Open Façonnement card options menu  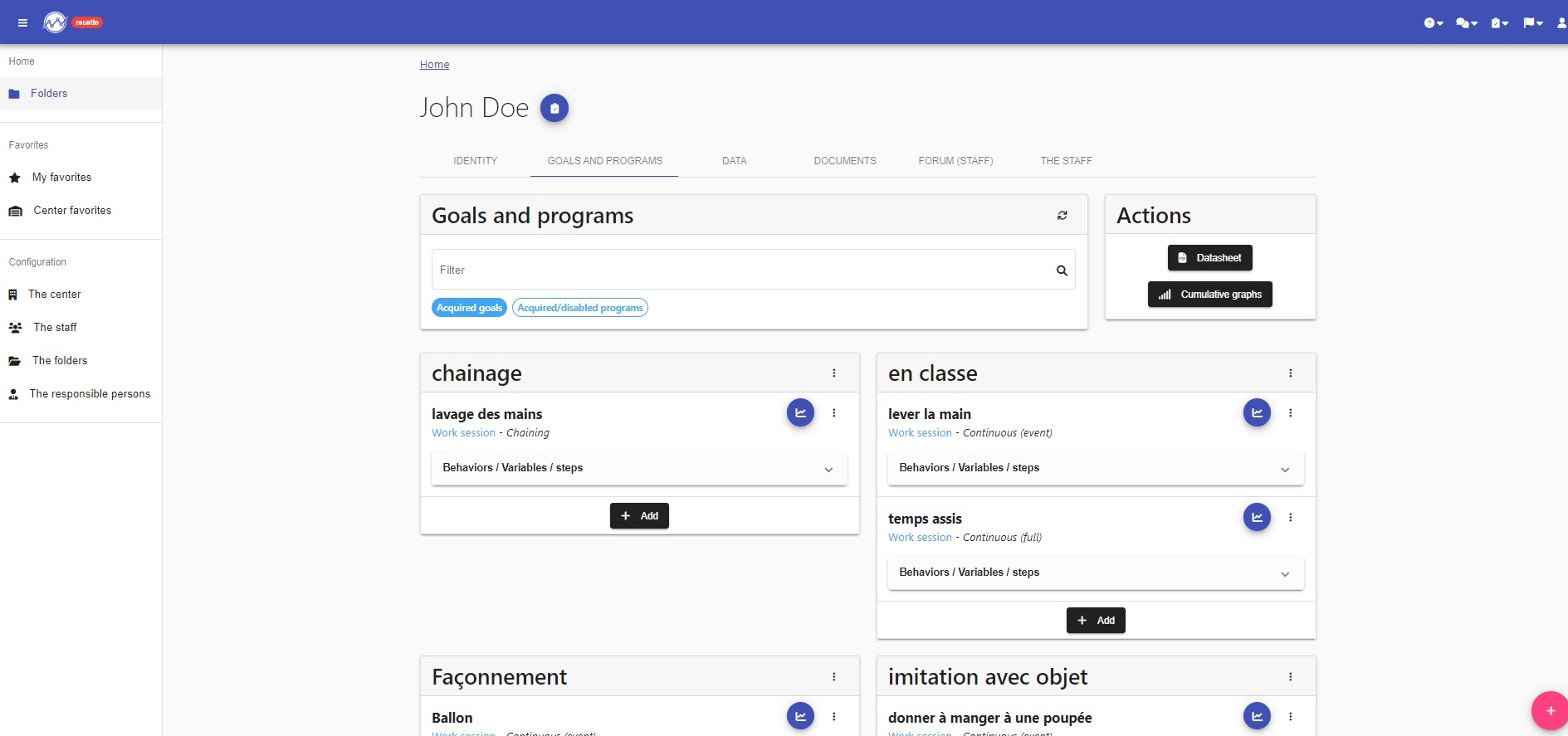(x=834, y=677)
